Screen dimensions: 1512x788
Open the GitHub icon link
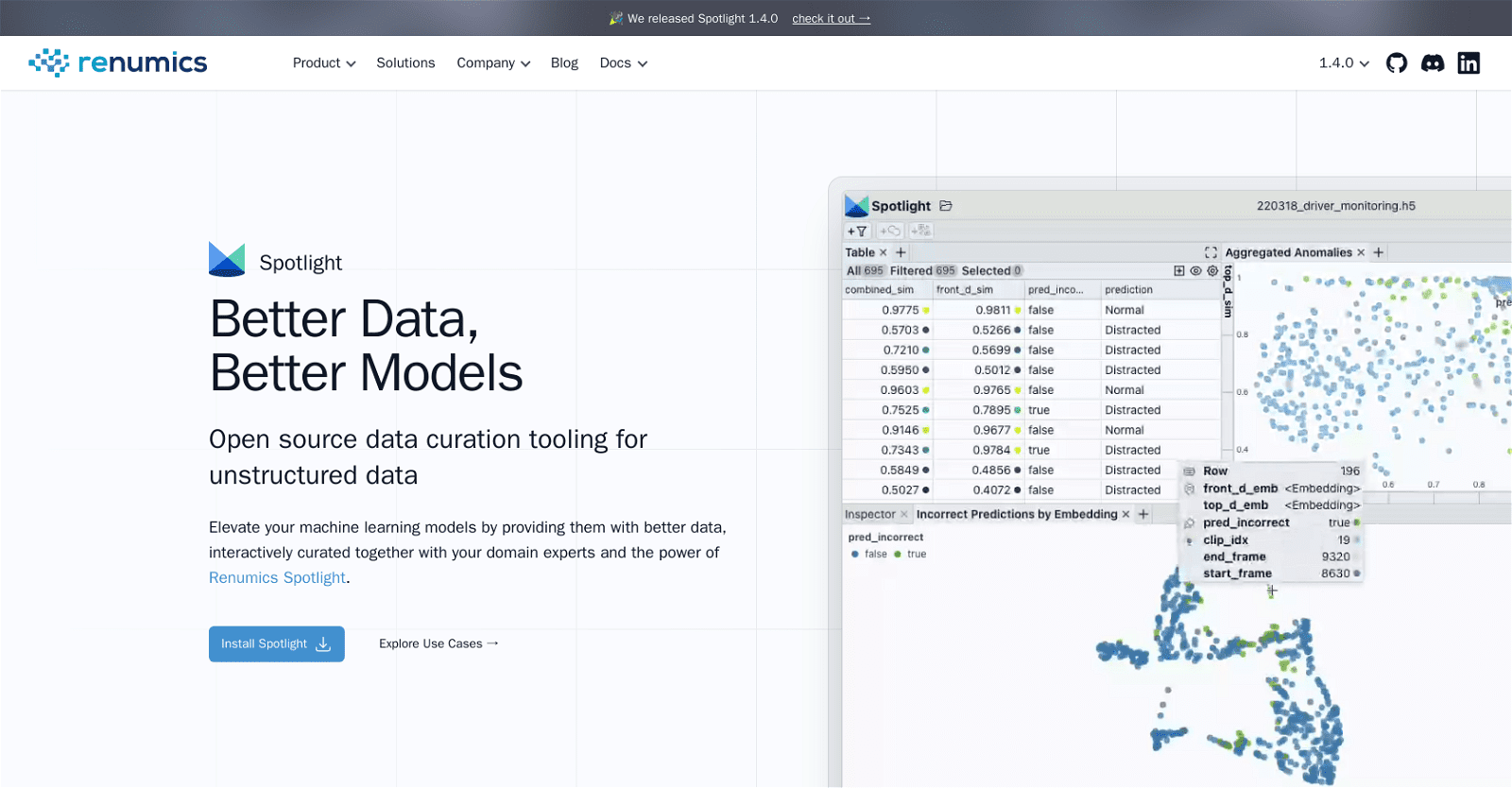coord(1396,63)
